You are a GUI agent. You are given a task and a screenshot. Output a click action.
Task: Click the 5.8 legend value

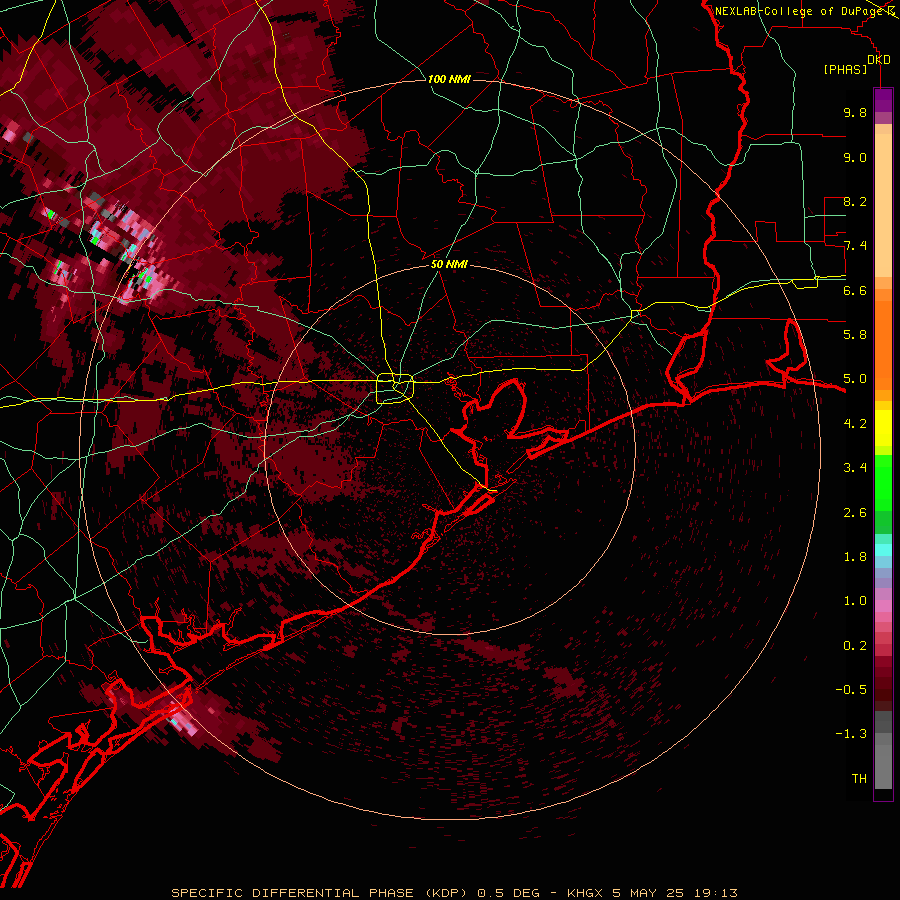pyautogui.click(x=855, y=335)
